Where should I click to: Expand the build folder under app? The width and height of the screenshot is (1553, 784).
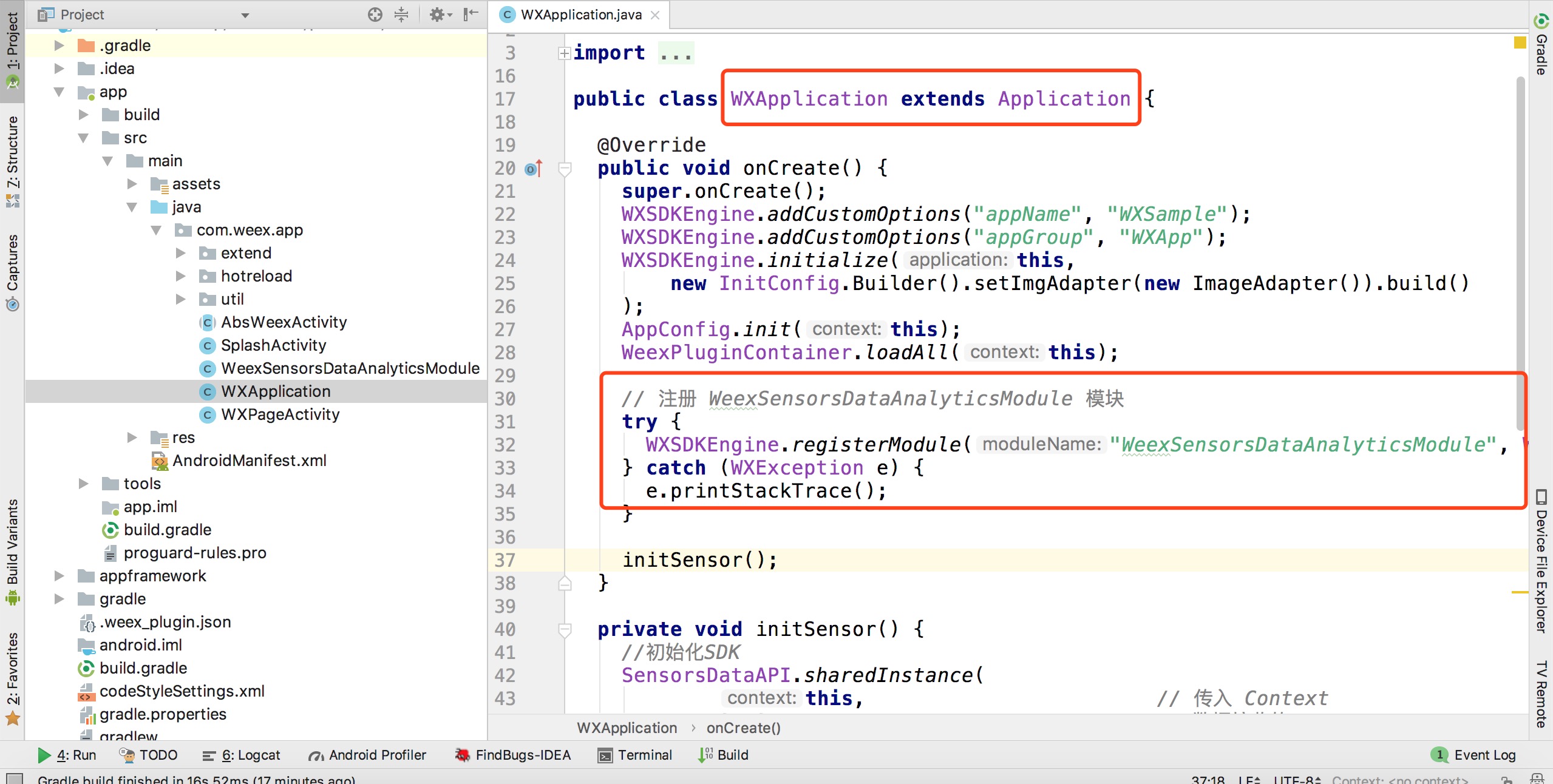83,115
